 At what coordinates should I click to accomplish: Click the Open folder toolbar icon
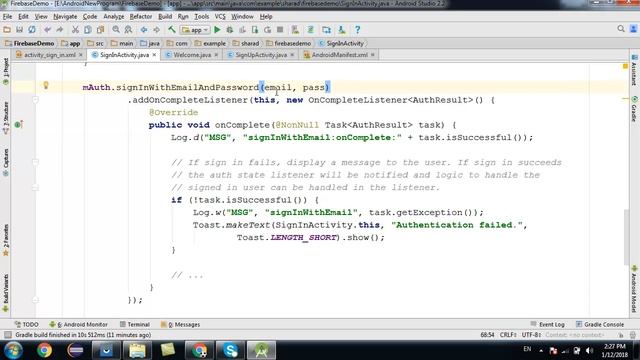click(x=7, y=29)
